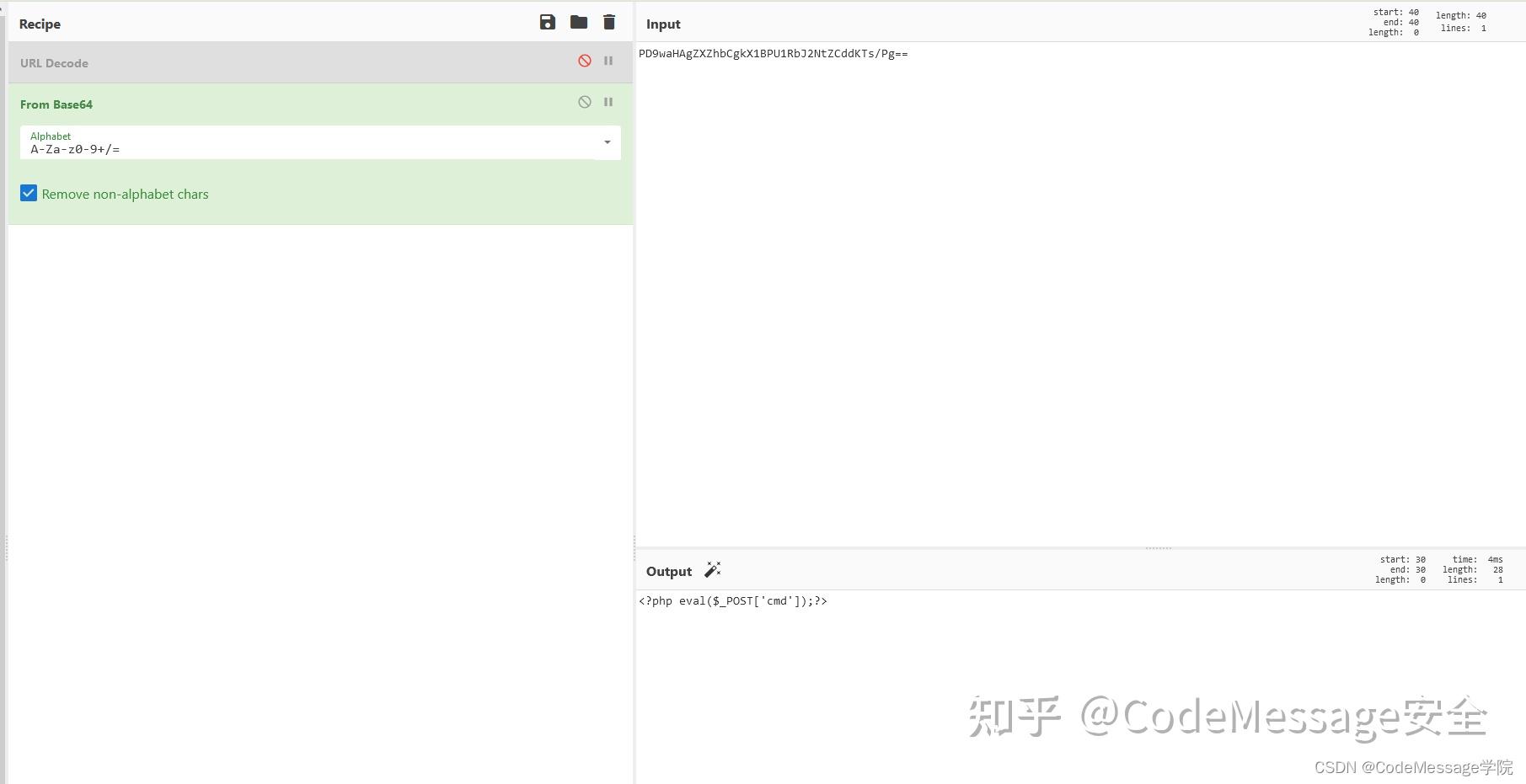Trigger the Magic wand in the Output header

click(x=713, y=569)
